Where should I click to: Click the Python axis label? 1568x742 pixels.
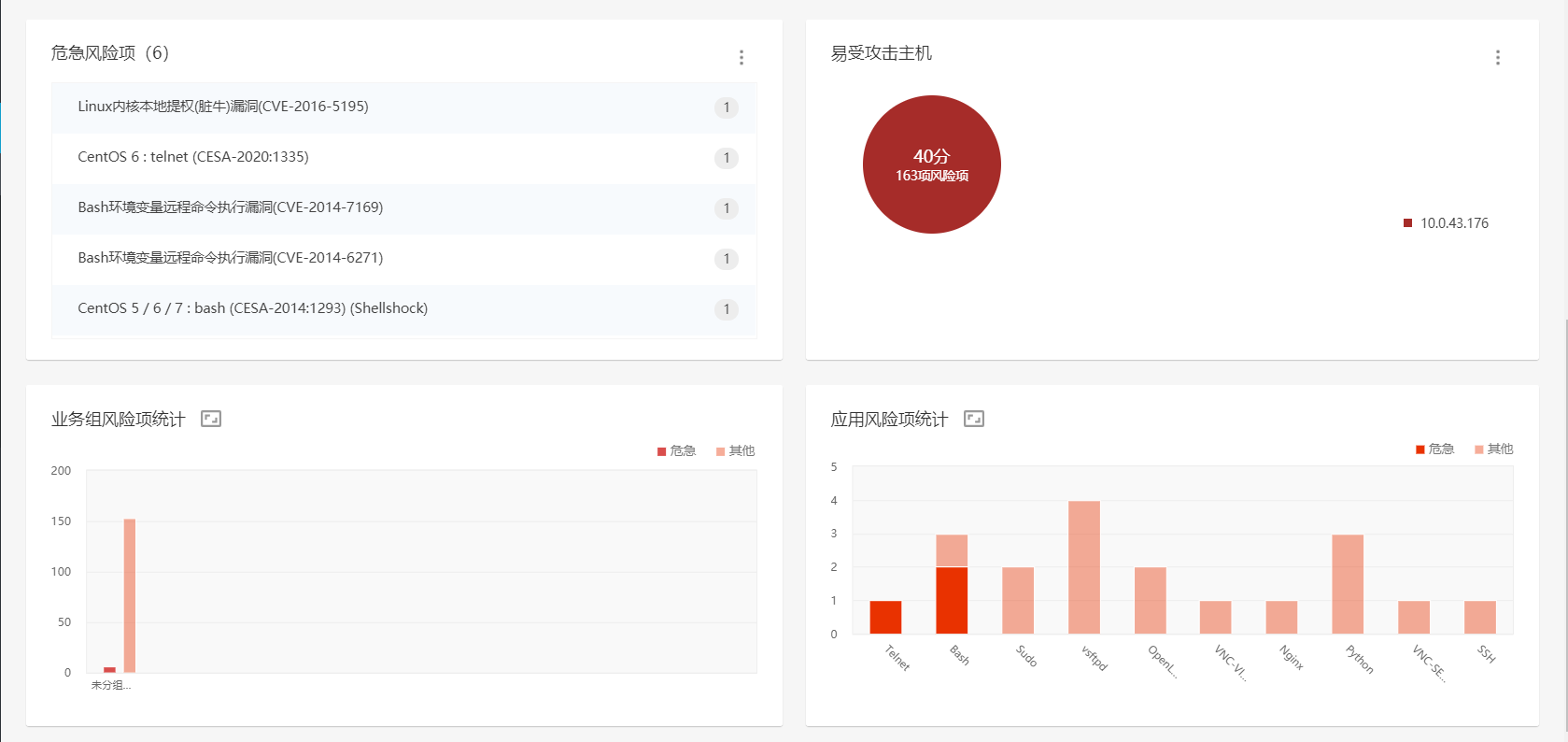[1359, 659]
